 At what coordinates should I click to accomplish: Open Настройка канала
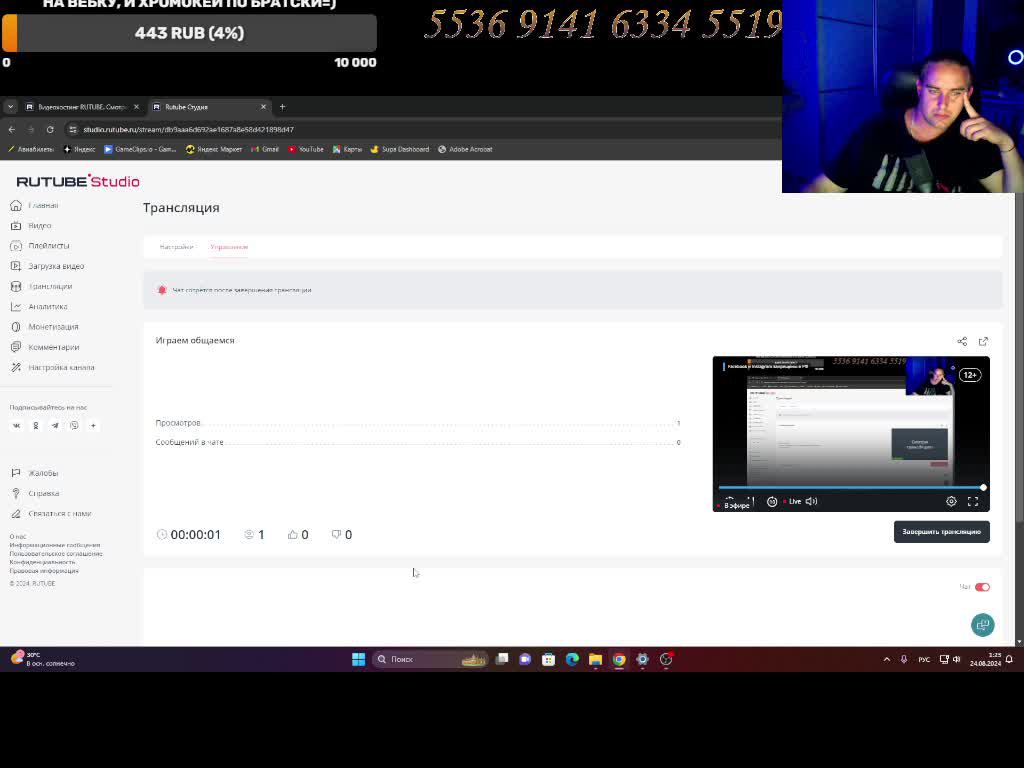click(x=52, y=368)
